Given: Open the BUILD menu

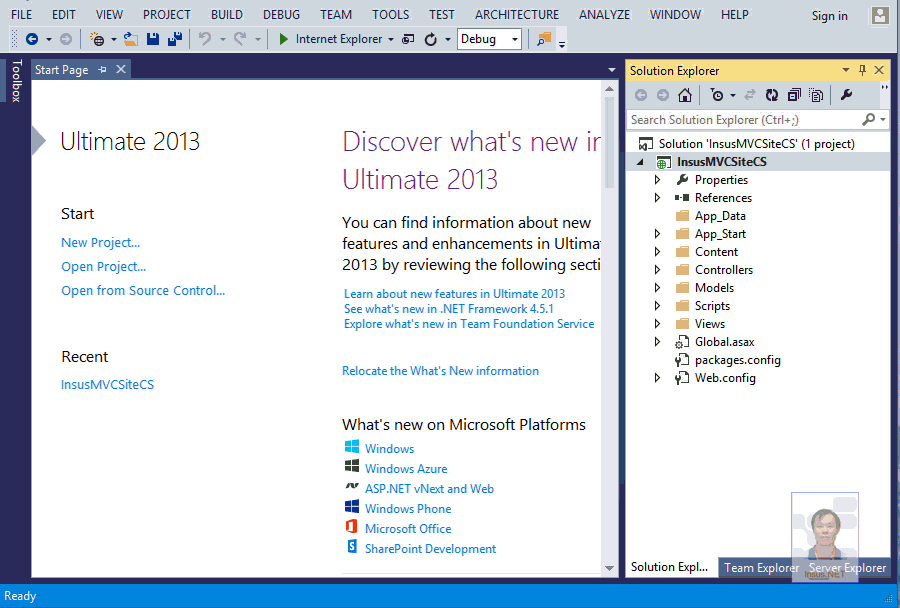Looking at the screenshot, I should pyautogui.click(x=227, y=14).
